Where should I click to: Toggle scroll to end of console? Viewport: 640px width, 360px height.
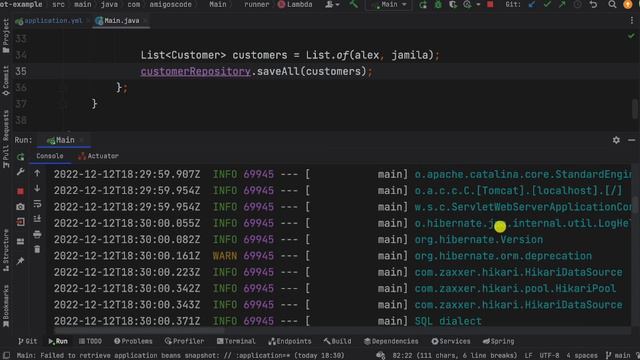(x=37, y=219)
